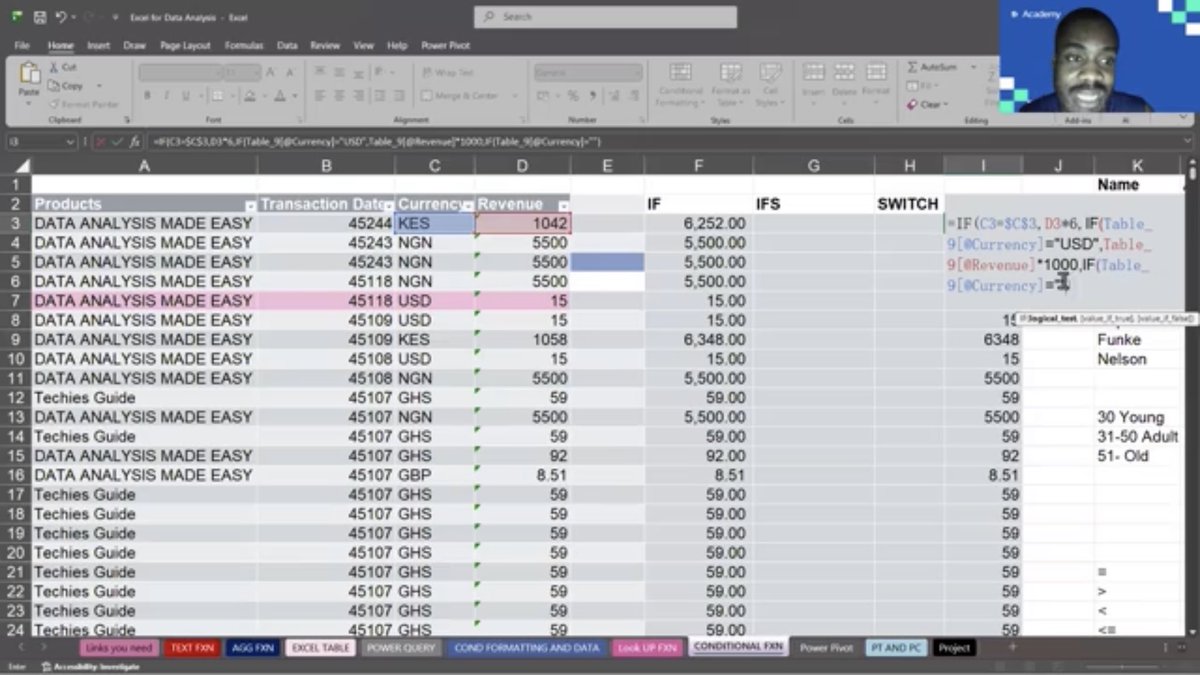The width and height of the screenshot is (1200, 675).
Task: Open the Currency column filter dropdown
Action: pyautogui.click(x=467, y=205)
